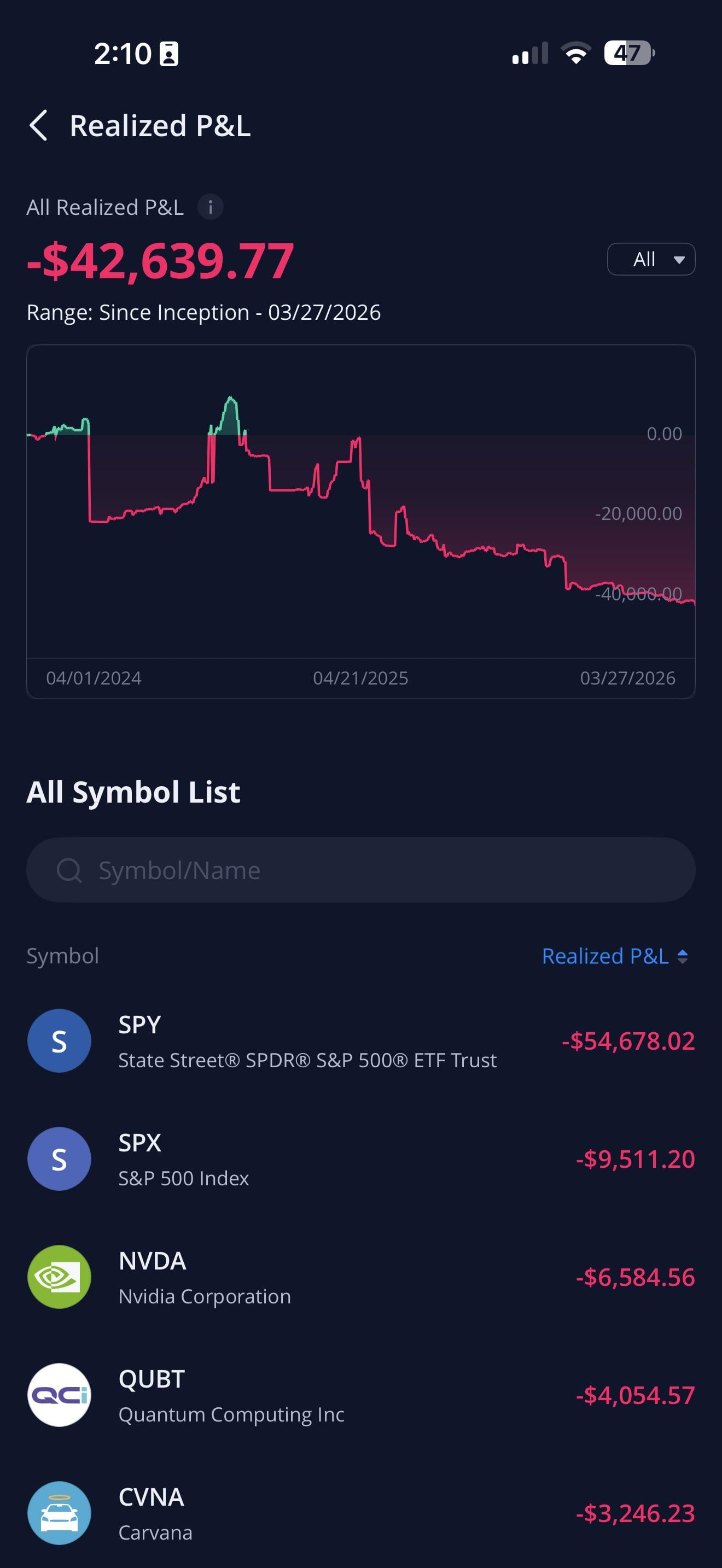Expand the All range dropdown
This screenshot has width=722, height=1568.
click(651, 259)
